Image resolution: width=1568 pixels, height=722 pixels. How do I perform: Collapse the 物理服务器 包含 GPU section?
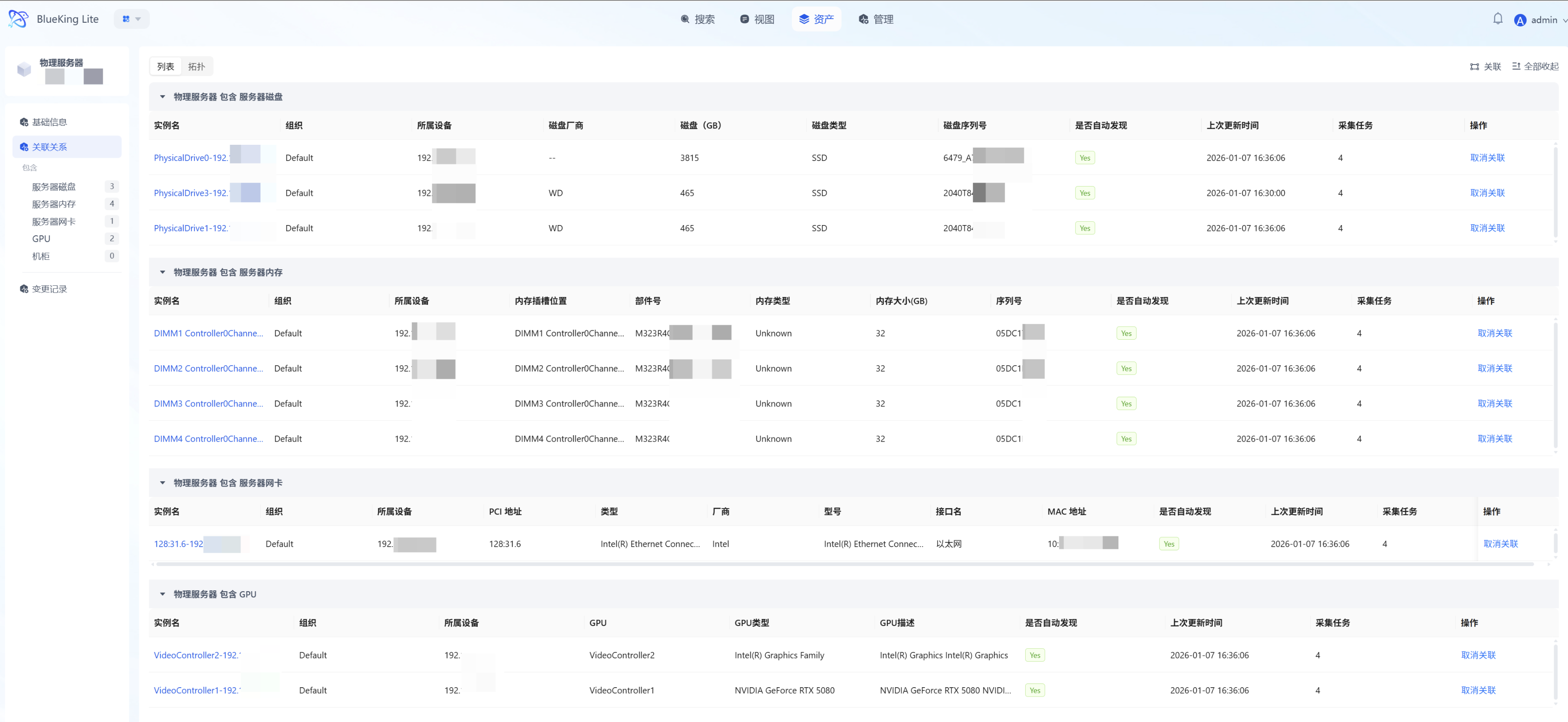tap(162, 594)
